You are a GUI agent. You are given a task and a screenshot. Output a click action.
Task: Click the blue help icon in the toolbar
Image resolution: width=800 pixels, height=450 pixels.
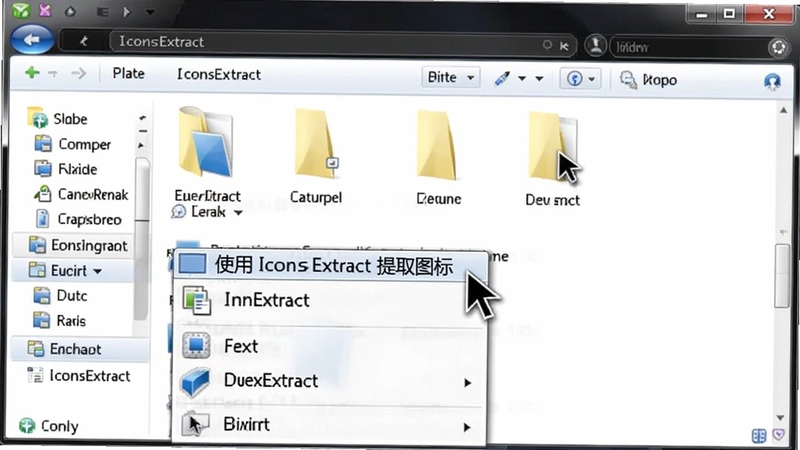coord(772,81)
